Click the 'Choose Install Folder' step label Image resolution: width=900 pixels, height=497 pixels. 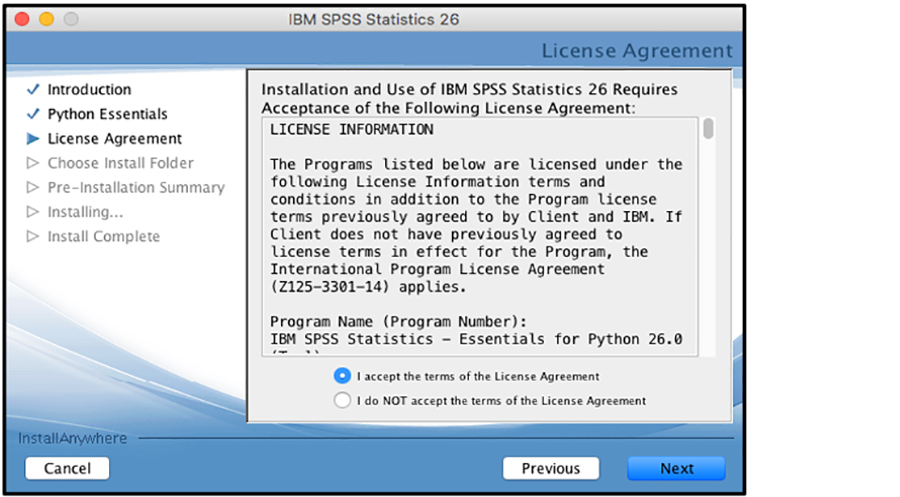tap(121, 163)
